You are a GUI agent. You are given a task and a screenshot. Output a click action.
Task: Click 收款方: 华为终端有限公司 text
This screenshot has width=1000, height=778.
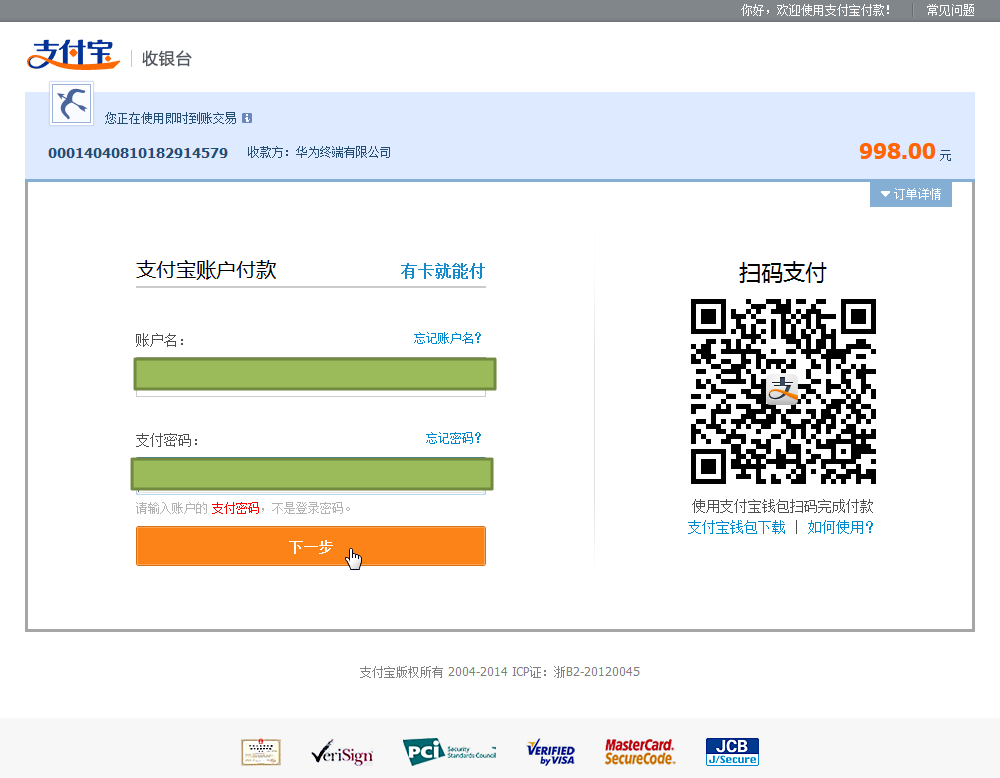point(319,152)
